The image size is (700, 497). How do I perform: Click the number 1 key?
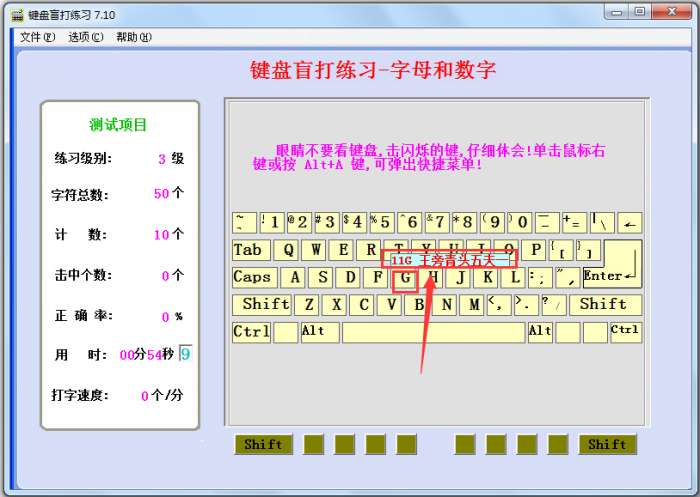click(272, 222)
